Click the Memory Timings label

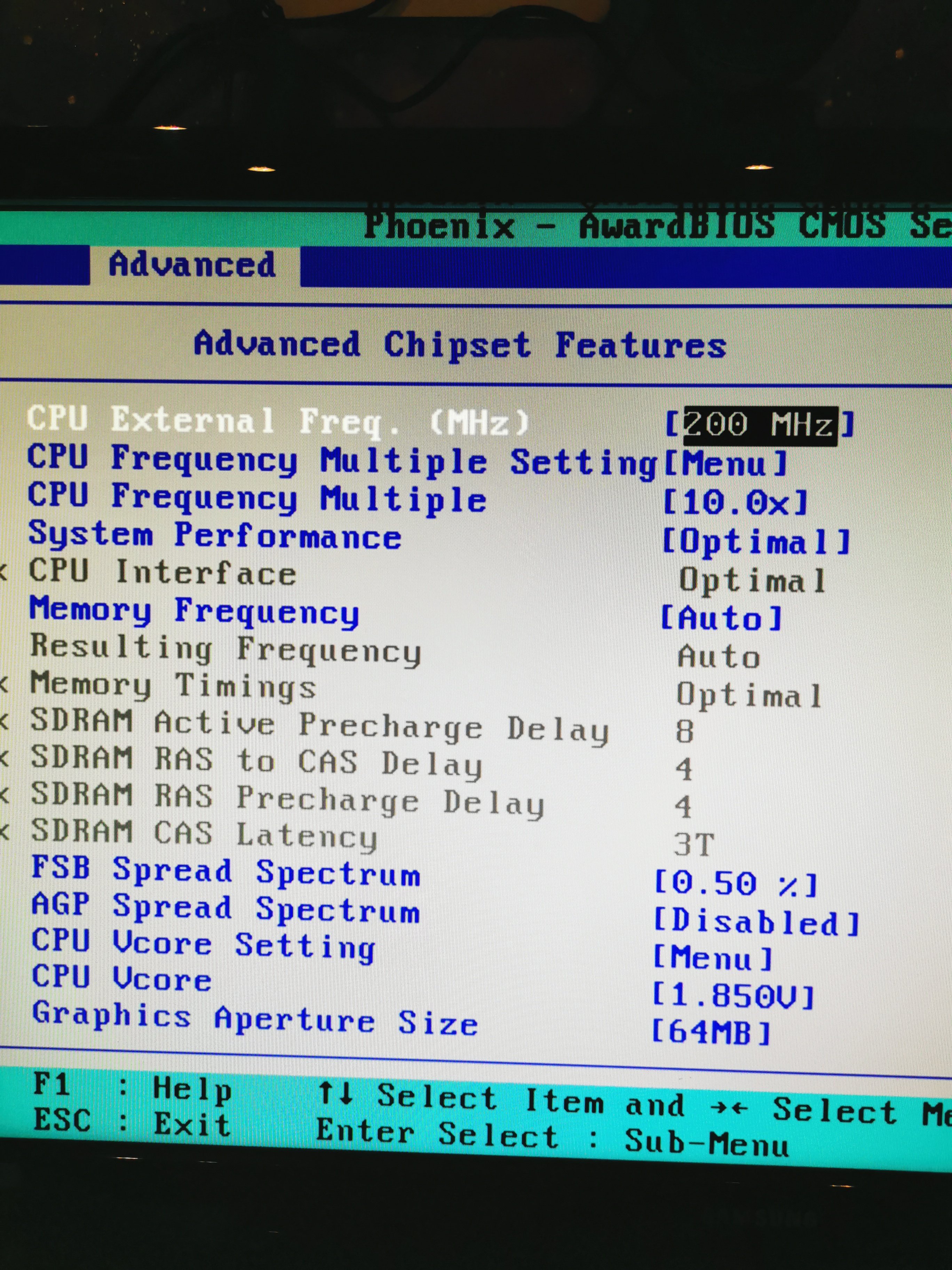[173, 685]
